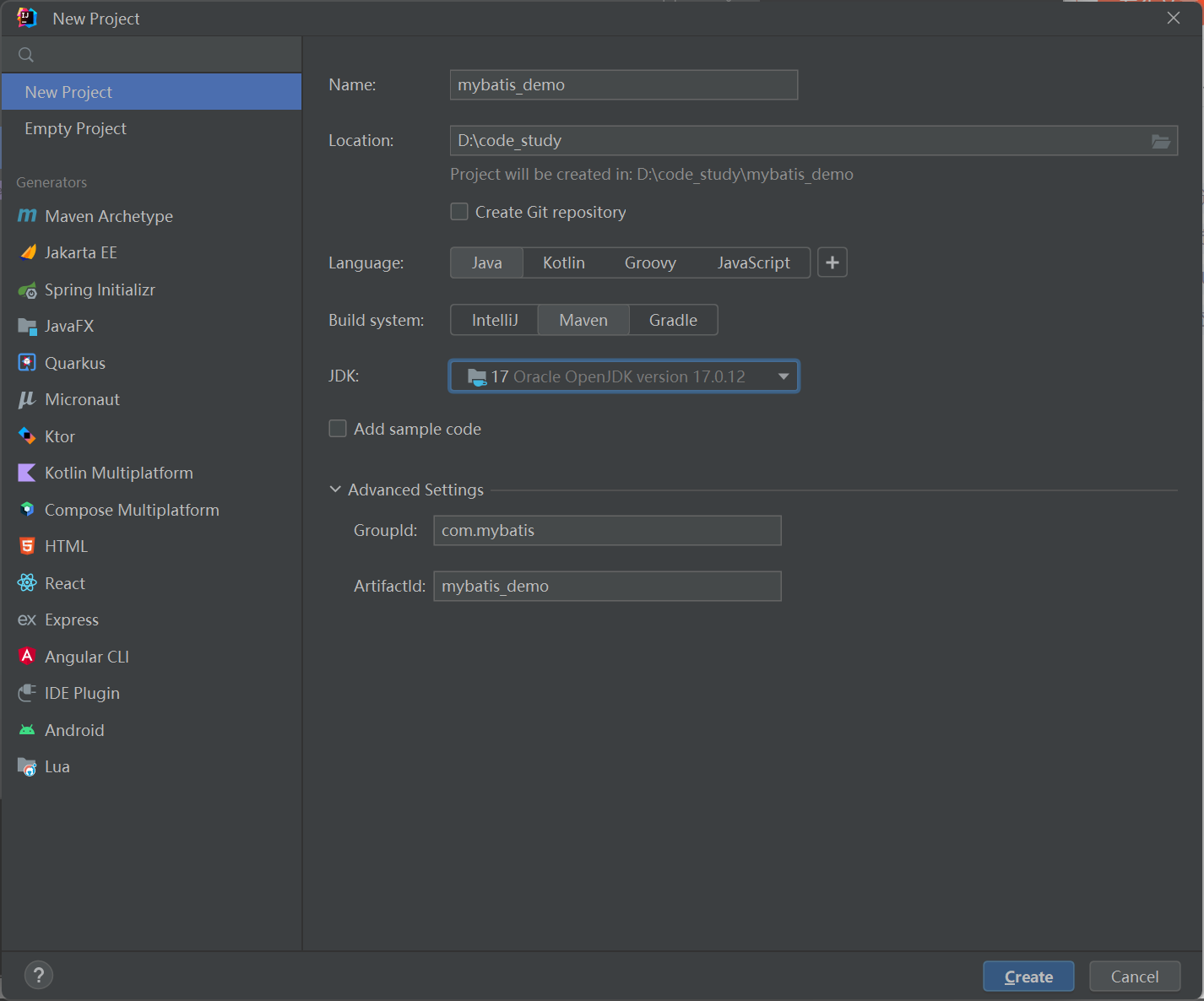
Task: Click the HTML5 shield icon
Action: [x=27, y=546]
